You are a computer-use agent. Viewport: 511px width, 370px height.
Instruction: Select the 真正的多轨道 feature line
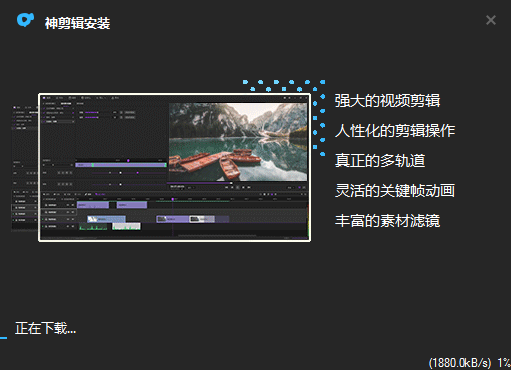[380, 161]
